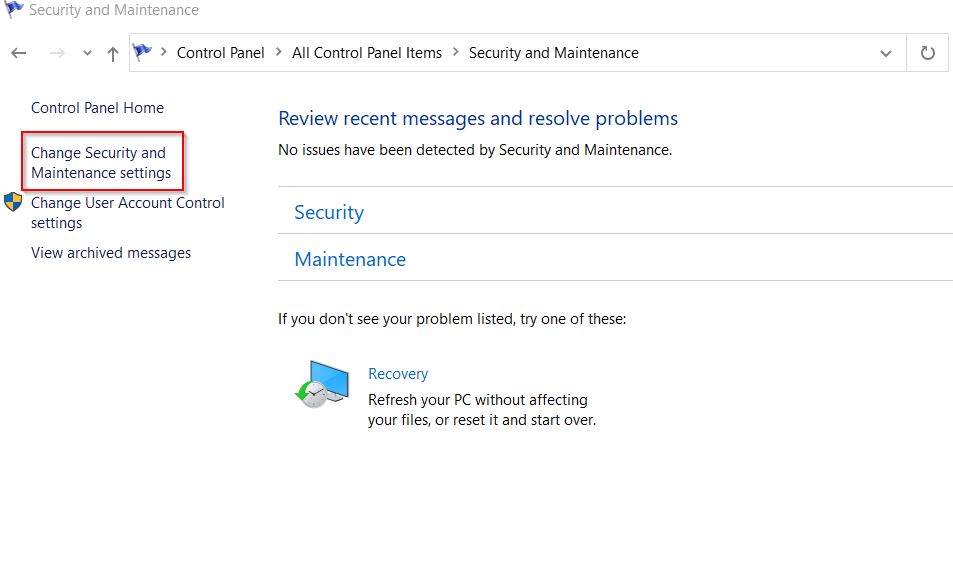
Task: Open the Recovery link
Action: (x=398, y=374)
